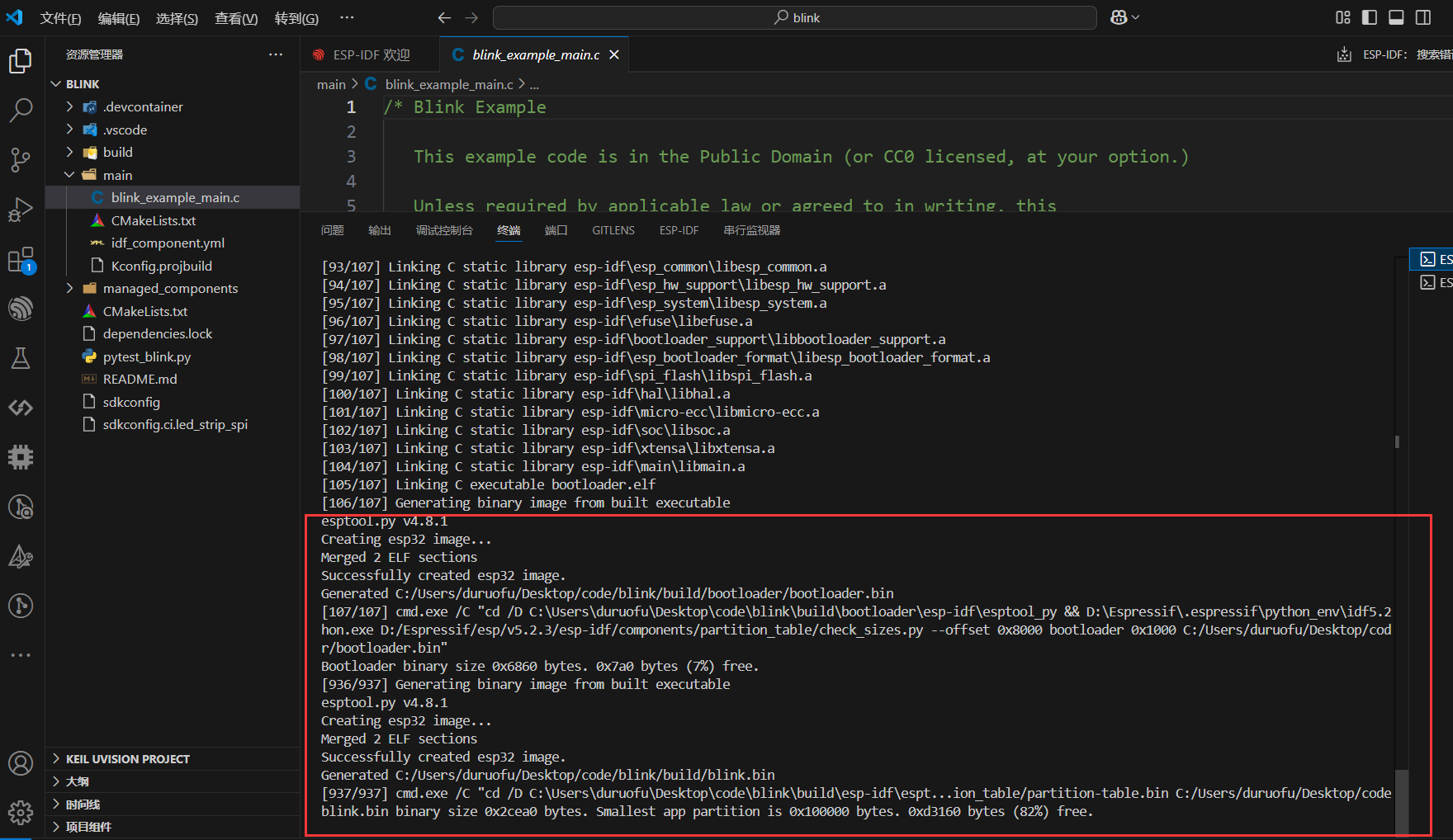Expand the KEIL UVISION PROJECT section
Image resolution: width=1453 pixels, height=840 pixels.
pos(128,759)
